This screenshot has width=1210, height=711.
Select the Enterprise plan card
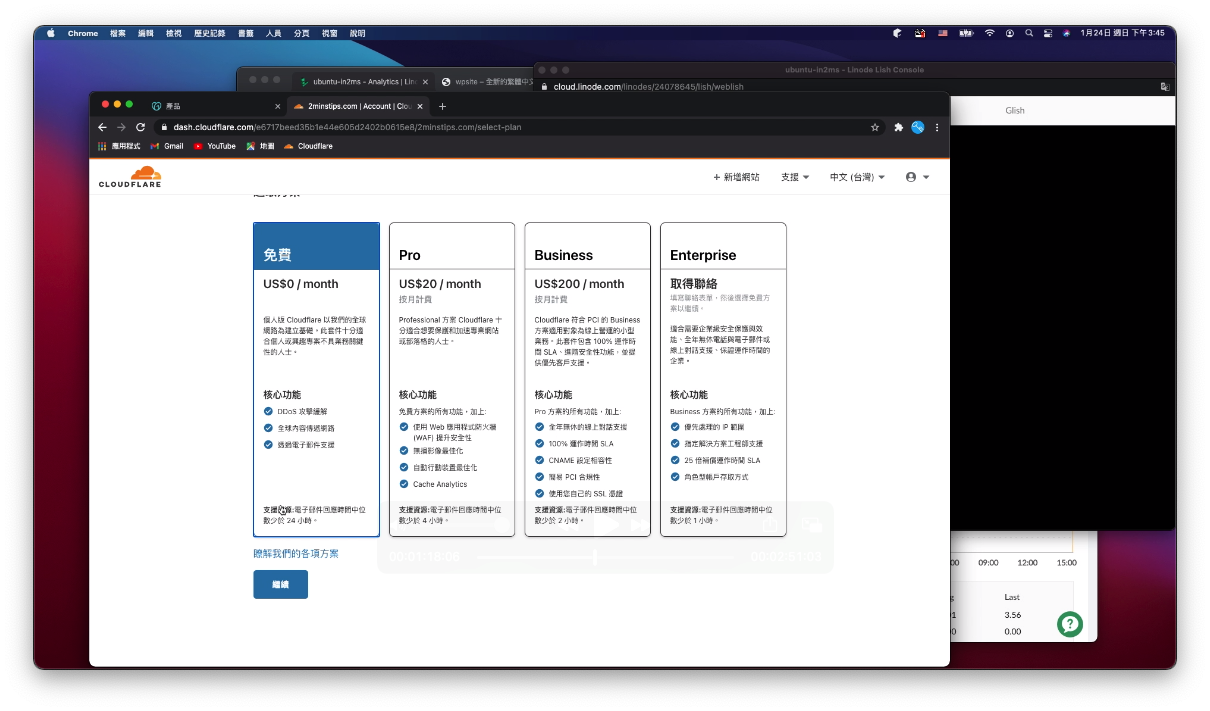point(723,380)
